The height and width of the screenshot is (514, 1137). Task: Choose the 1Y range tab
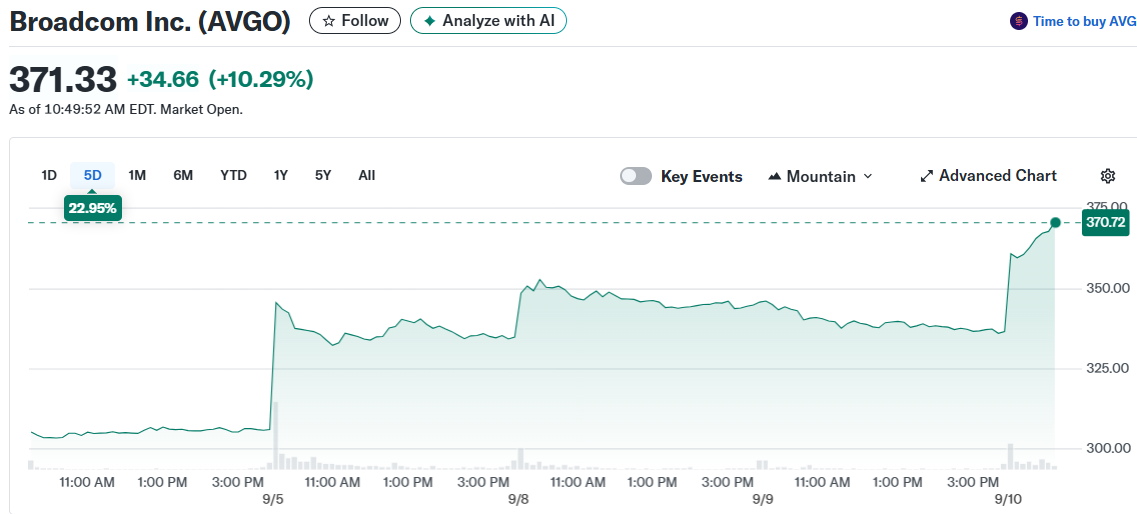point(281,175)
